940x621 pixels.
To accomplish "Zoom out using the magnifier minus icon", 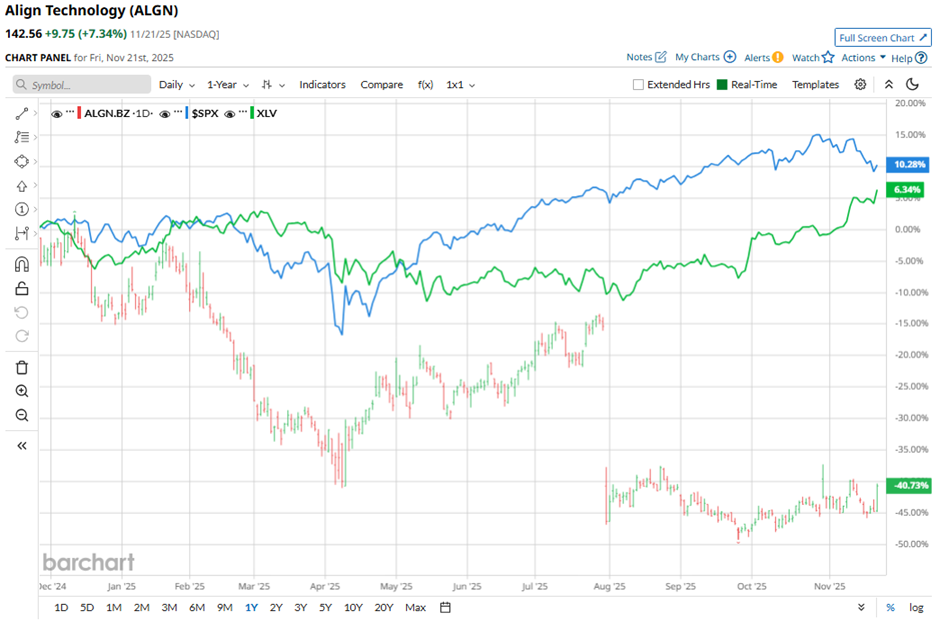I will [22, 415].
